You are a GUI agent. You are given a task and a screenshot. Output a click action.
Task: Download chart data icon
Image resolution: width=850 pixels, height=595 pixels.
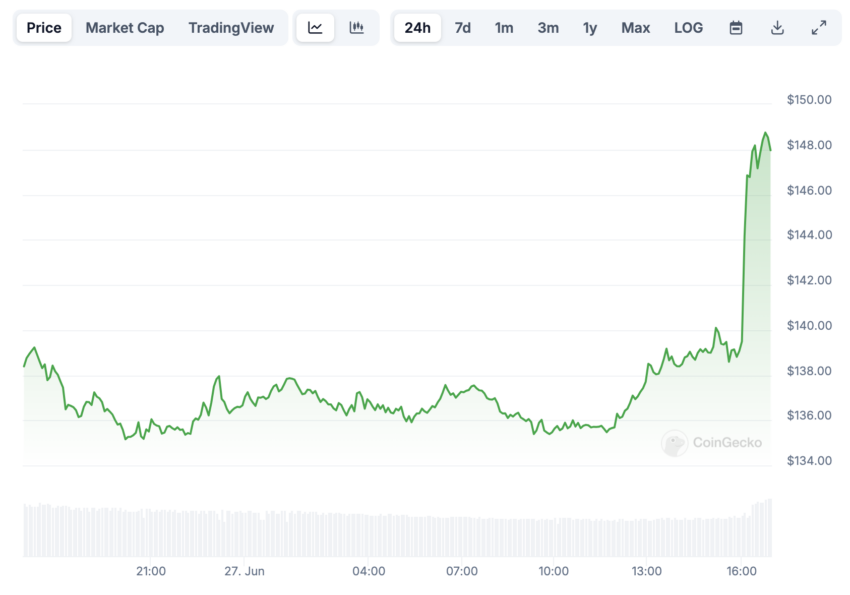click(x=777, y=28)
